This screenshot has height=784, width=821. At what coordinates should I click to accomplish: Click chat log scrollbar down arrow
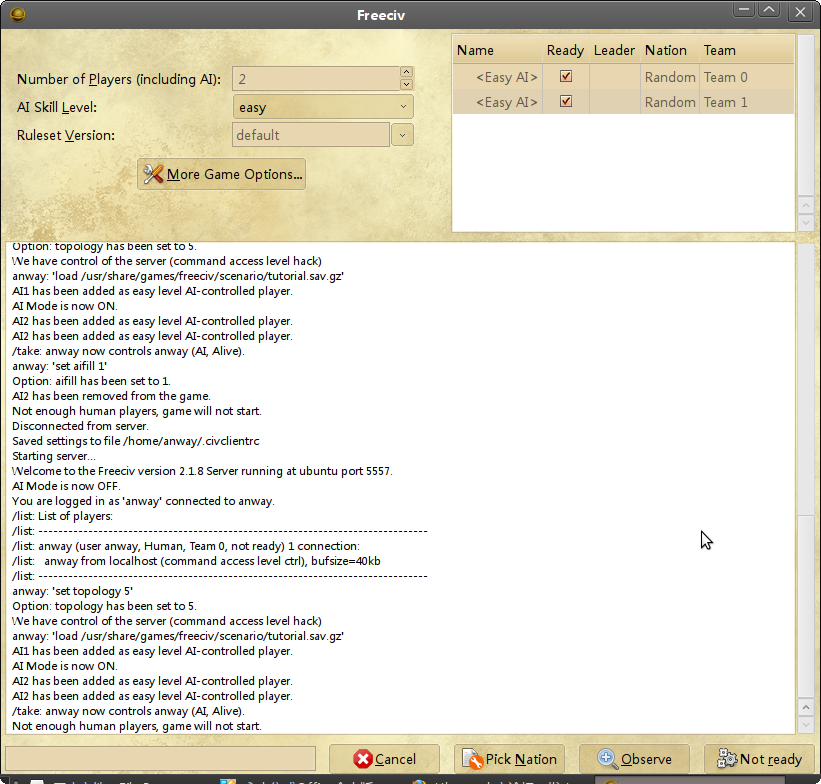(x=806, y=725)
